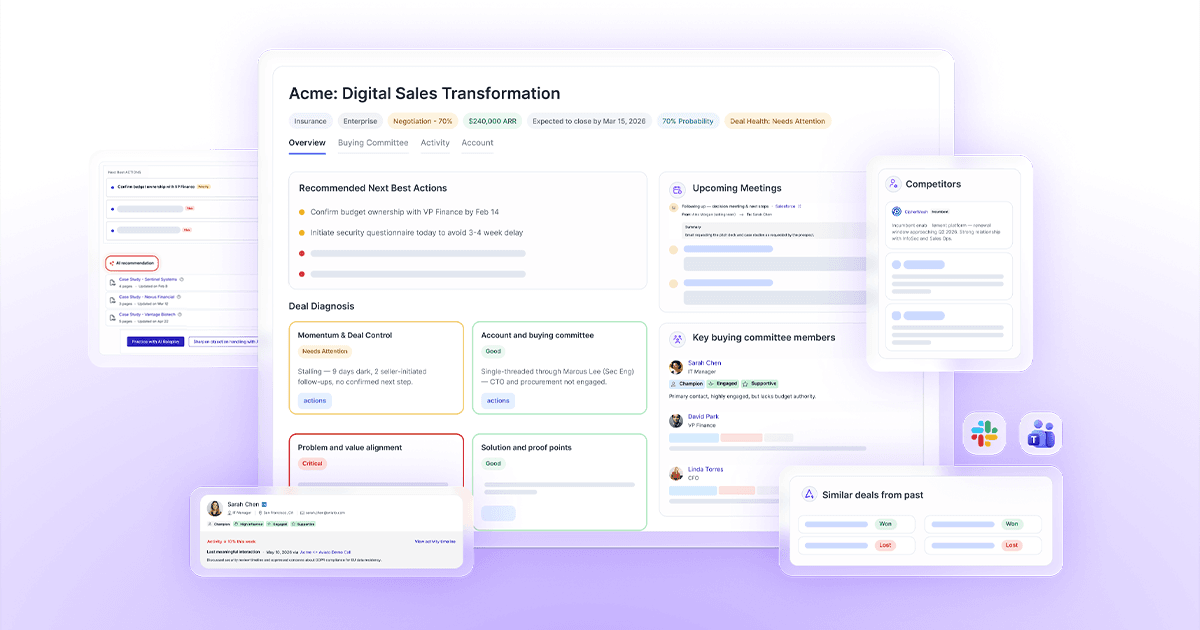Image resolution: width=1200 pixels, height=630 pixels.
Task: Click the AI recommendation badge
Action: (x=132, y=263)
